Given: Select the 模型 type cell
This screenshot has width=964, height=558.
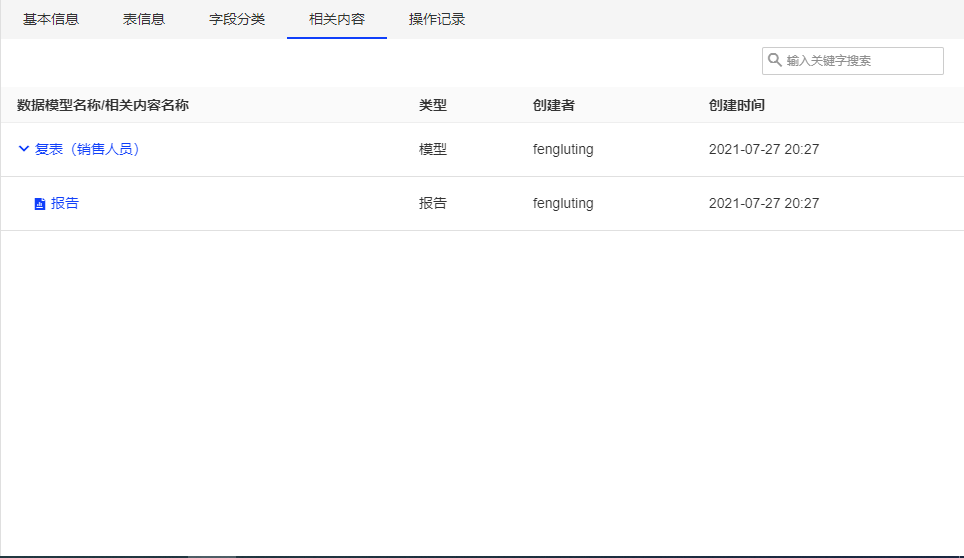Looking at the screenshot, I should [x=432, y=149].
